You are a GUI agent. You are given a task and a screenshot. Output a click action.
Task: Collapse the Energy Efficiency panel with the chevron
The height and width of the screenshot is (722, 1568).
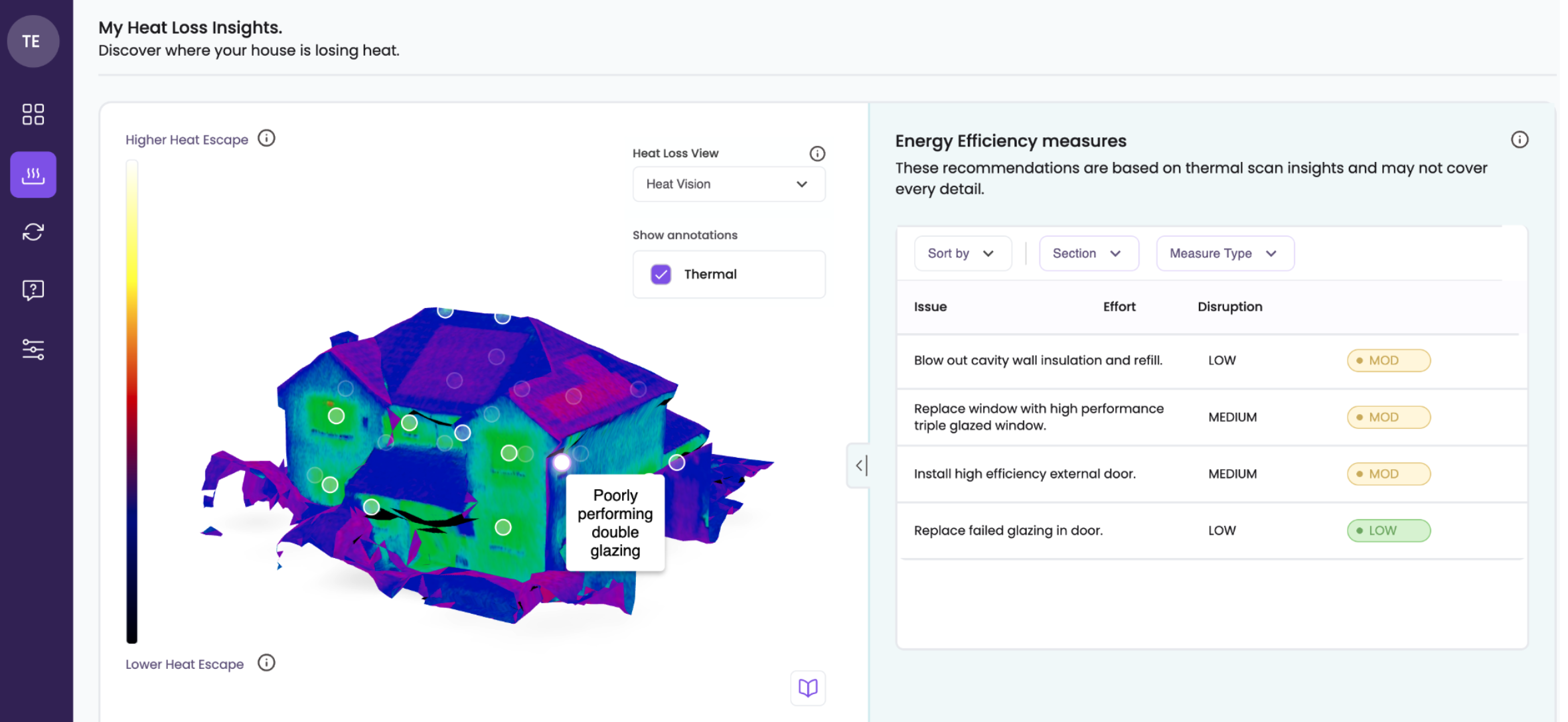pos(860,465)
